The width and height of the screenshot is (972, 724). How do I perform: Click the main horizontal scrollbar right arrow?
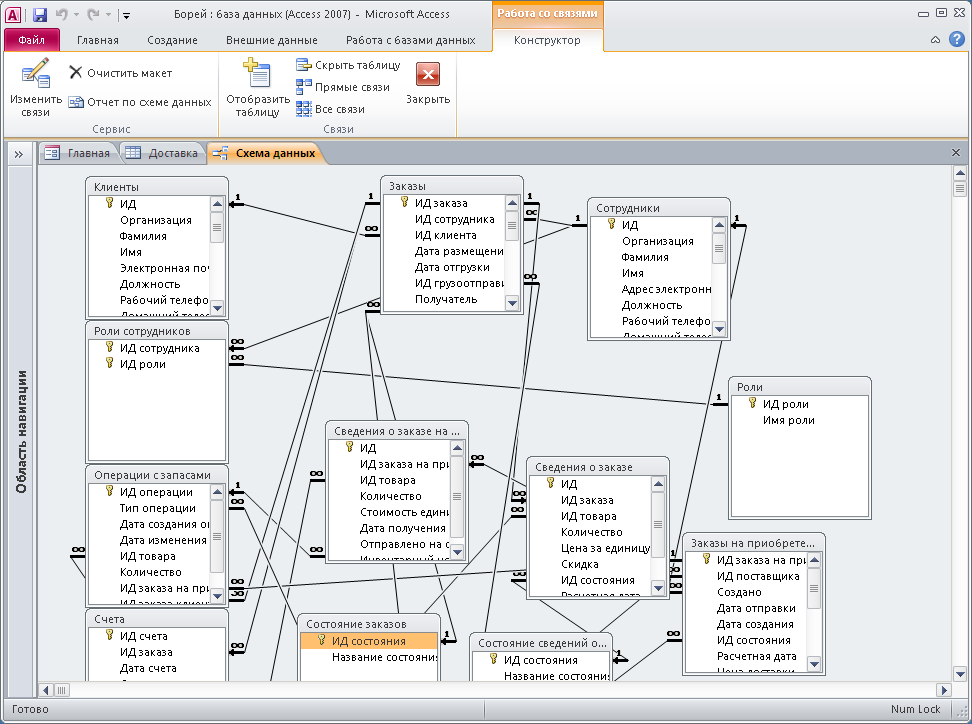coord(944,690)
